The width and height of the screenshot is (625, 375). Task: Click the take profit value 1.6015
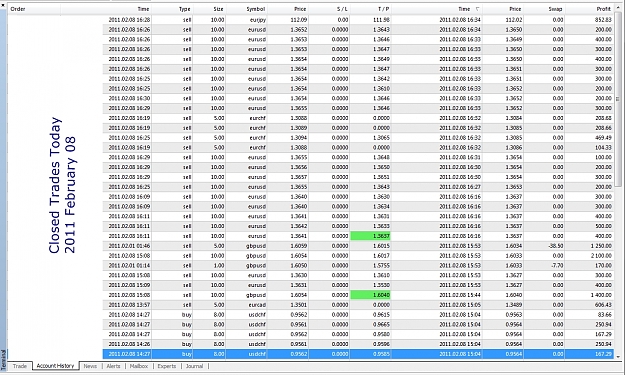[381, 246]
